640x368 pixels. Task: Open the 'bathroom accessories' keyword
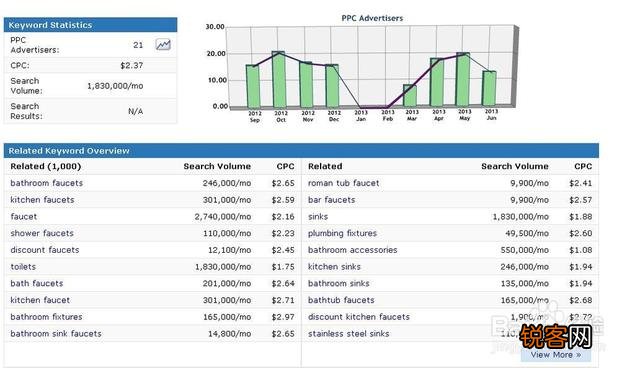click(353, 250)
